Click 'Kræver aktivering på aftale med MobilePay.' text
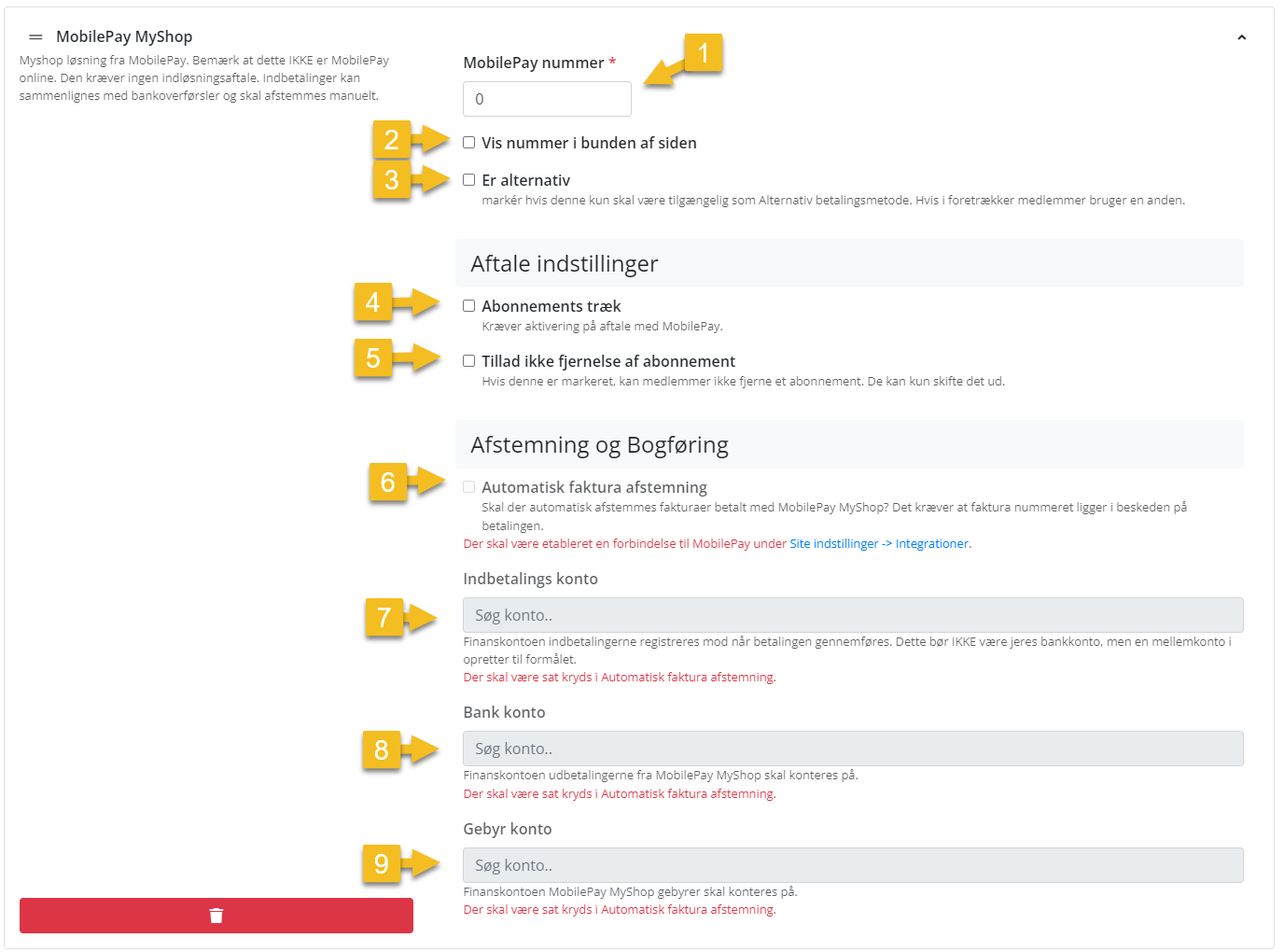This screenshot has width=1284, height=952. pyautogui.click(x=602, y=327)
